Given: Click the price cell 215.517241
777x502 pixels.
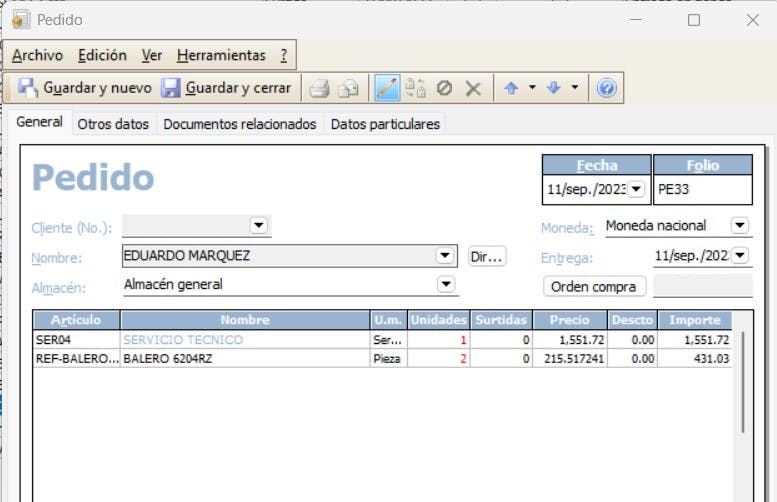Looking at the screenshot, I should [x=570, y=359].
